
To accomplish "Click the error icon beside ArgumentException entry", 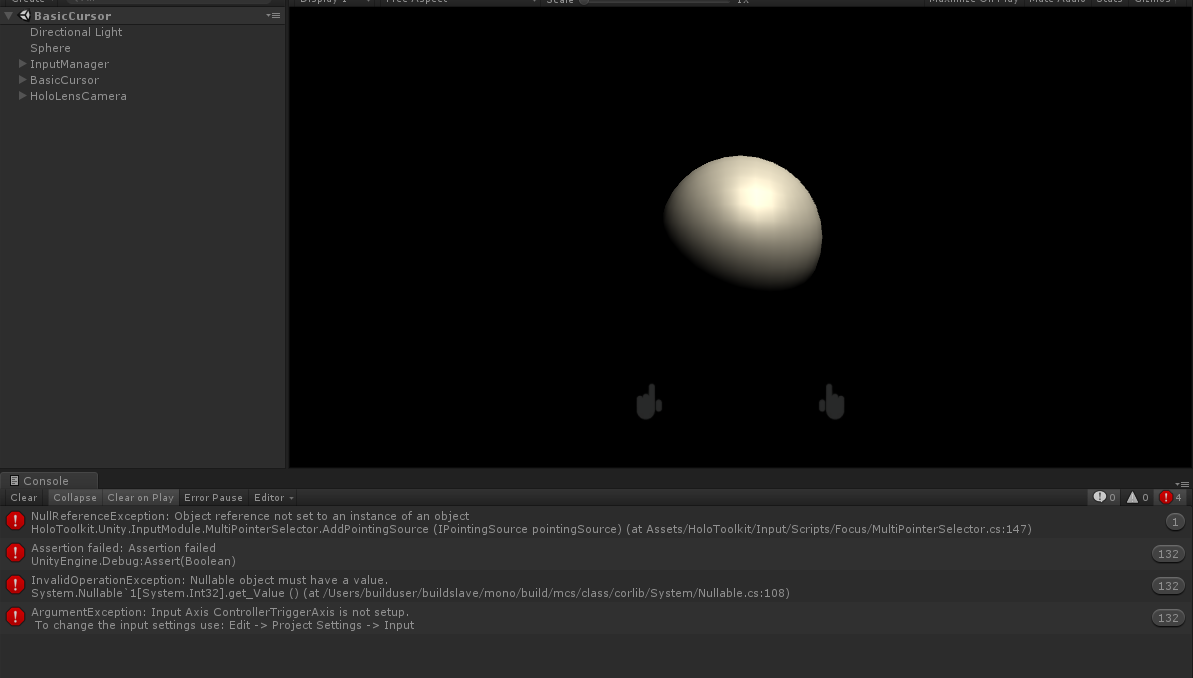I will pyautogui.click(x=15, y=617).
